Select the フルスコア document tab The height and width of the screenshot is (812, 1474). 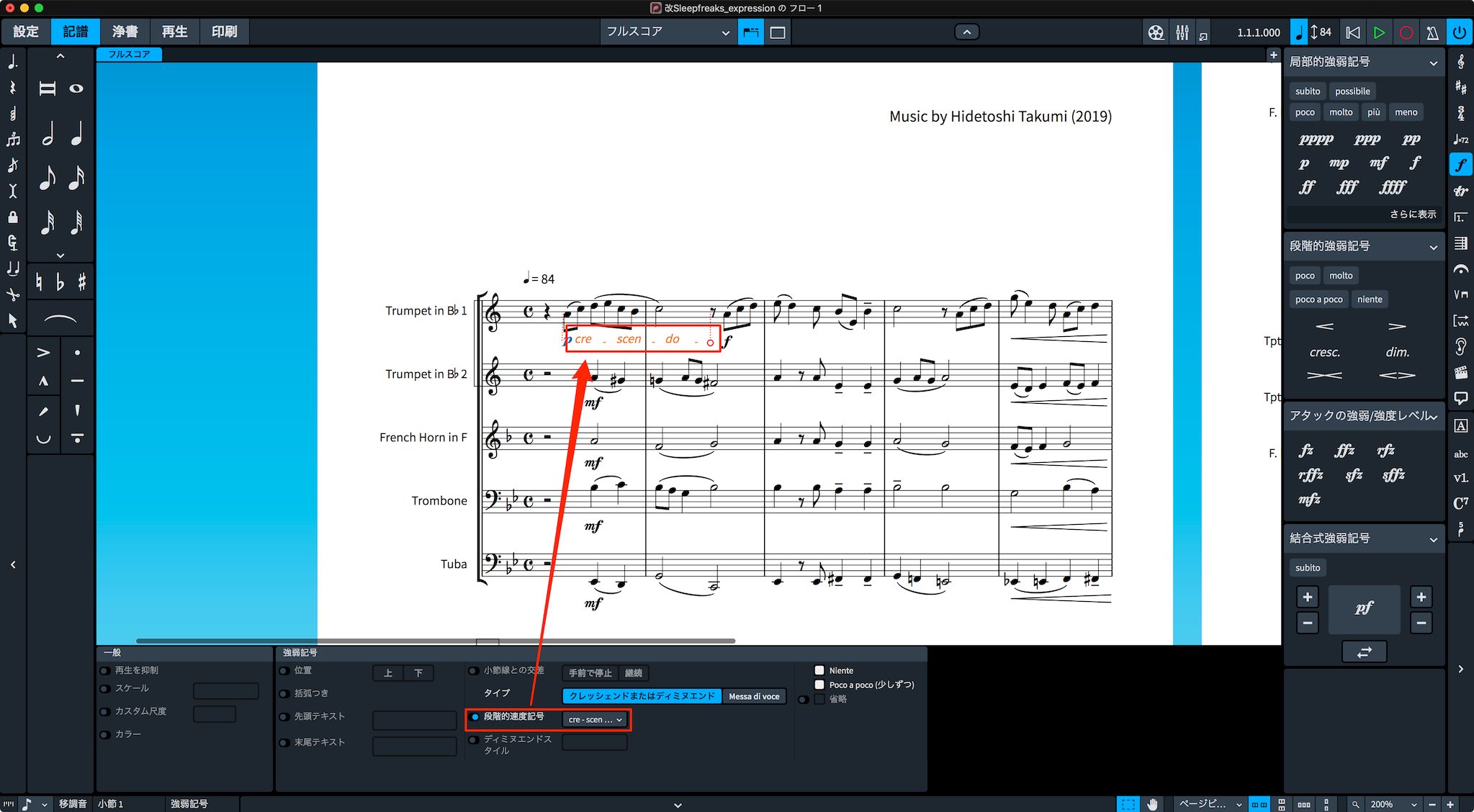pyautogui.click(x=129, y=54)
